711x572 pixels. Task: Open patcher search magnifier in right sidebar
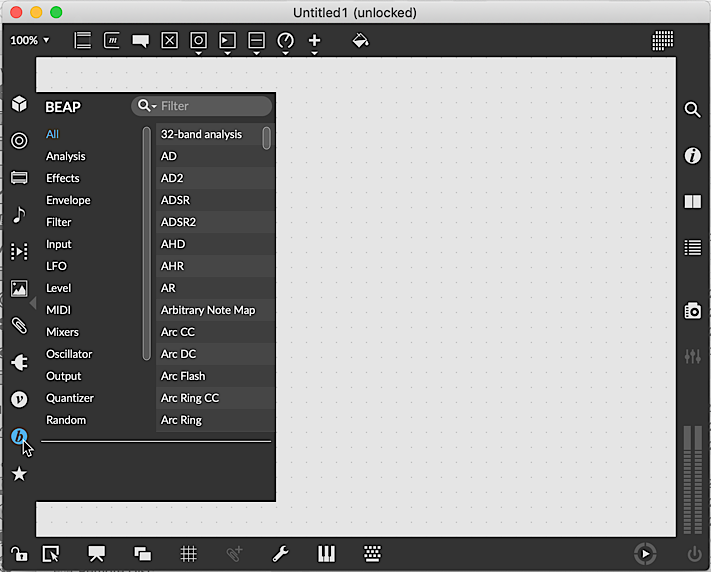(x=692, y=109)
